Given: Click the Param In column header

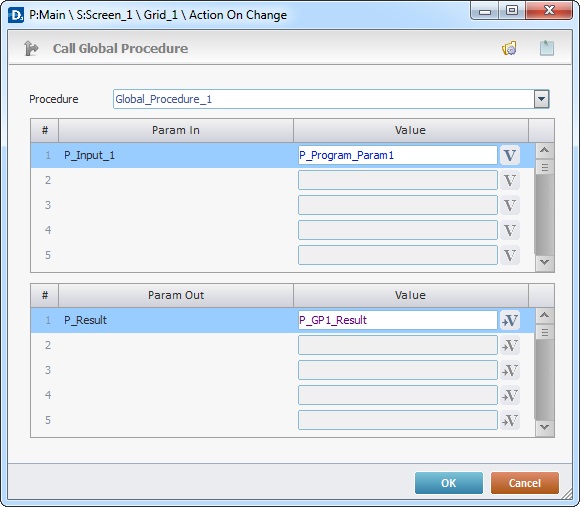Looking at the screenshot, I should tap(176, 130).
